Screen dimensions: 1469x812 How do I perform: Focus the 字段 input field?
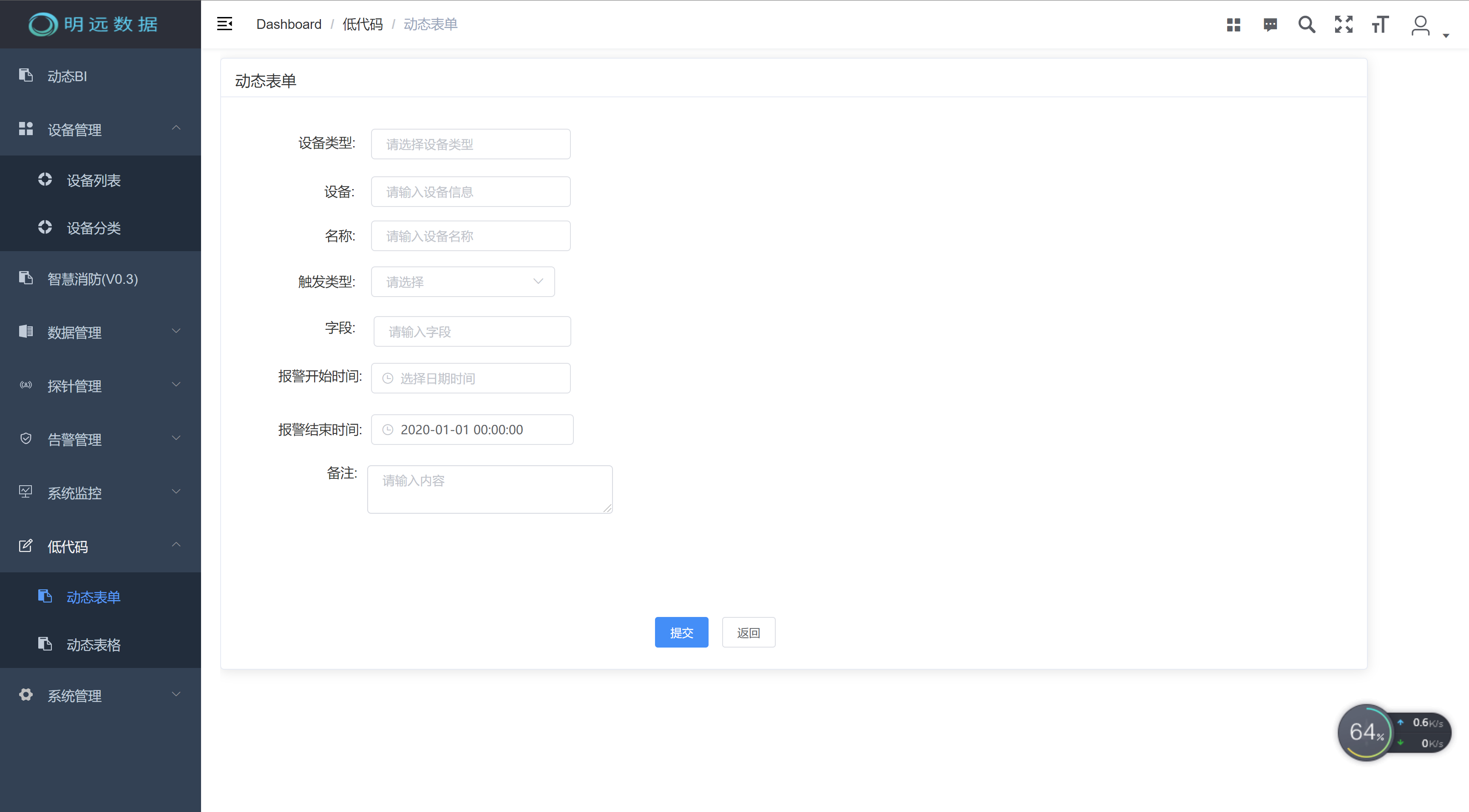coord(472,331)
